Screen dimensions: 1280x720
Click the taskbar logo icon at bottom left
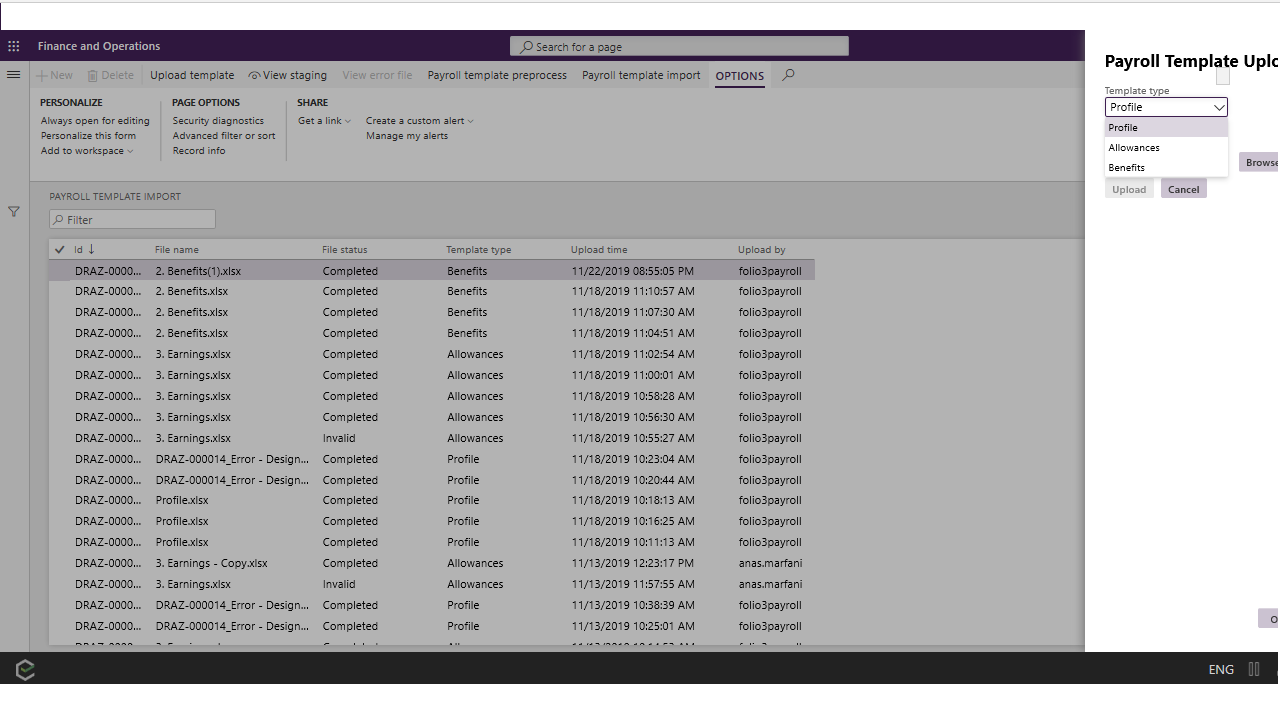(26, 670)
